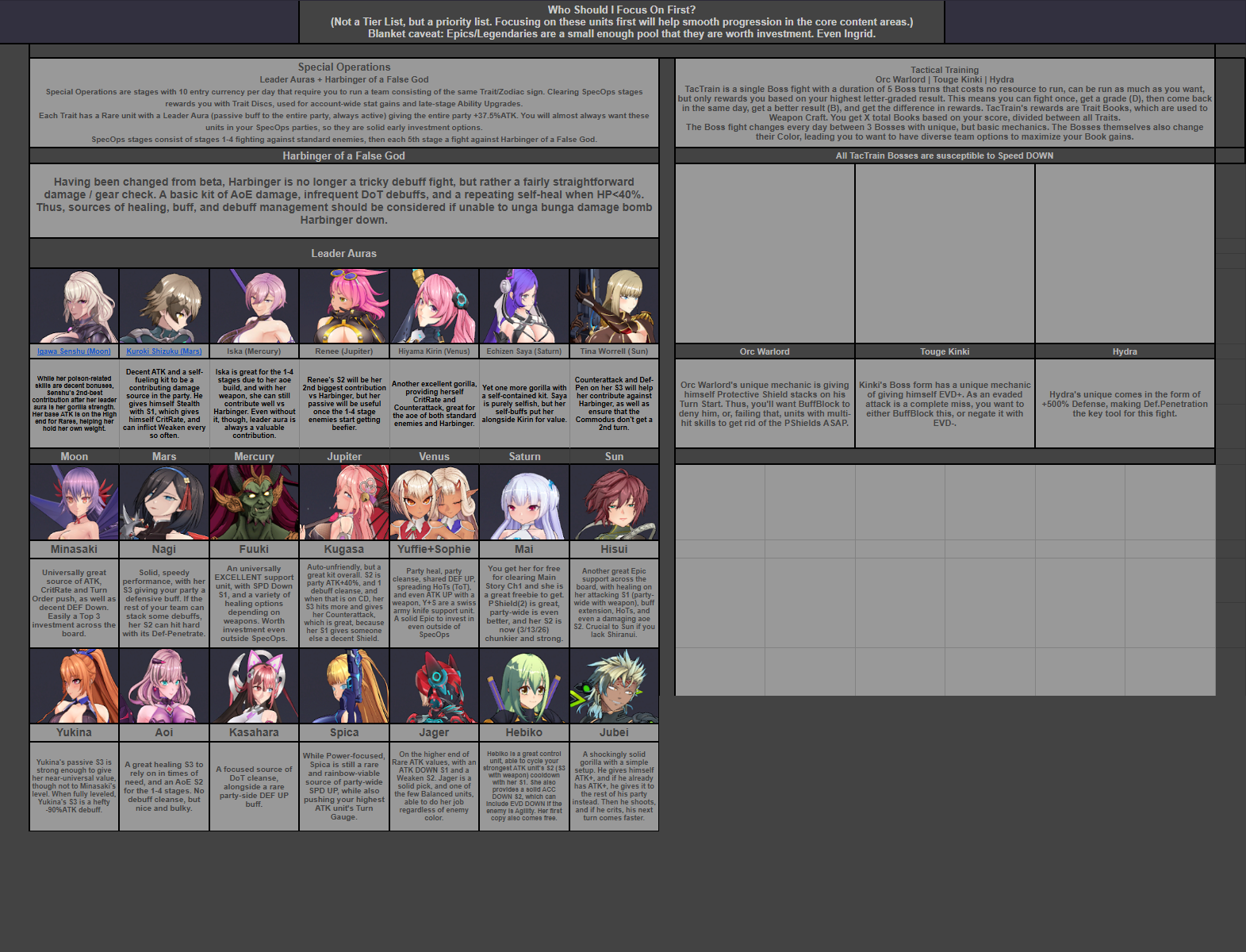Select Minasaki's portrait image
Image resolution: width=1246 pixels, height=952 pixels.
pos(74,502)
